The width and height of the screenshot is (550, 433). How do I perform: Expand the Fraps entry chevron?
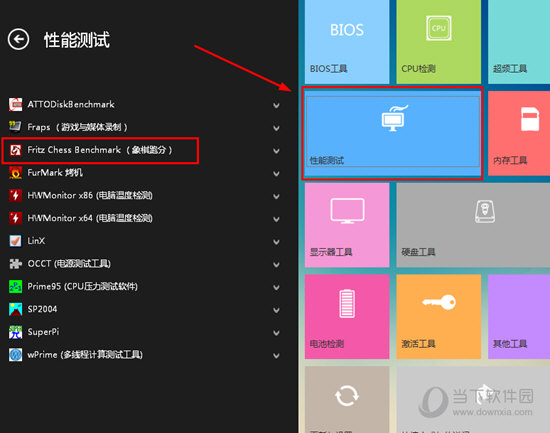click(x=276, y=128)
